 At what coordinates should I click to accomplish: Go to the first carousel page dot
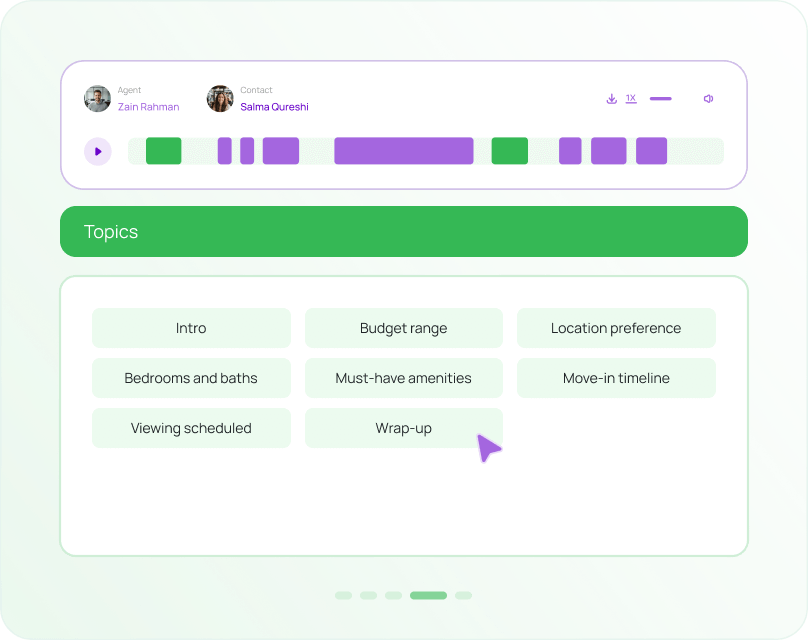coord(343,595)
